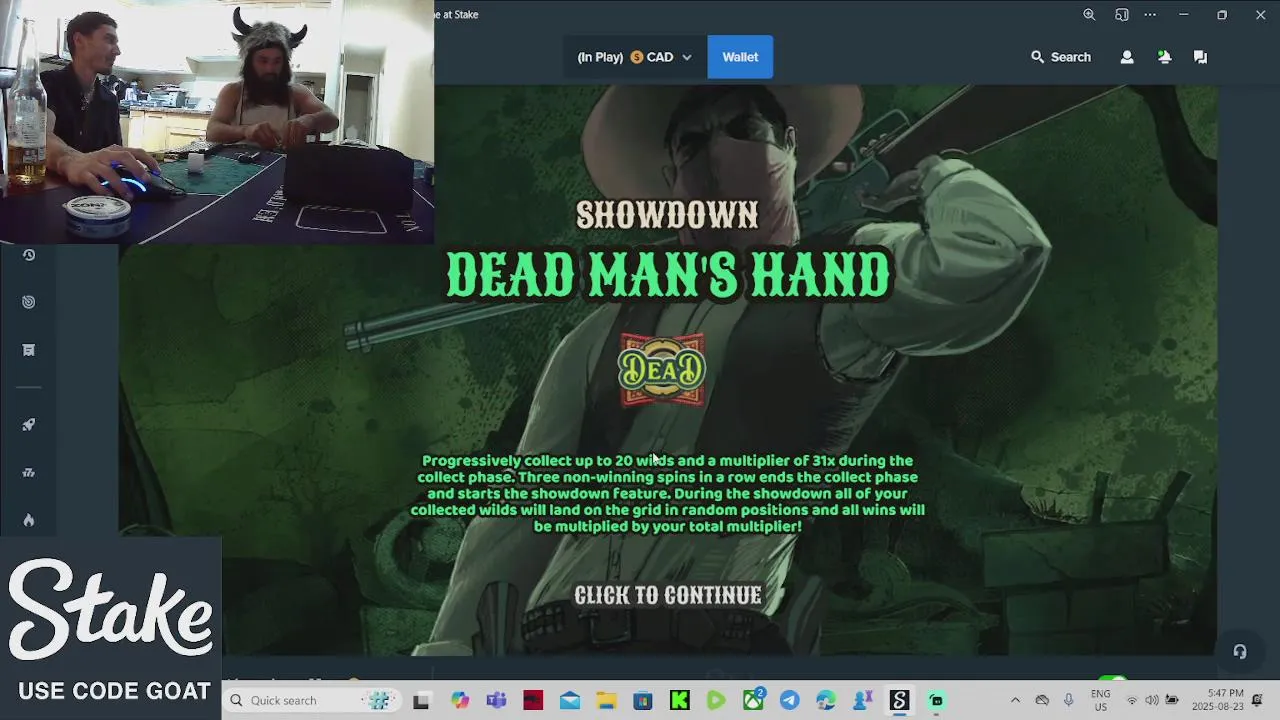Open the recent history clock sidebar icon
1280x720 pixels.
tap(29, 255)
